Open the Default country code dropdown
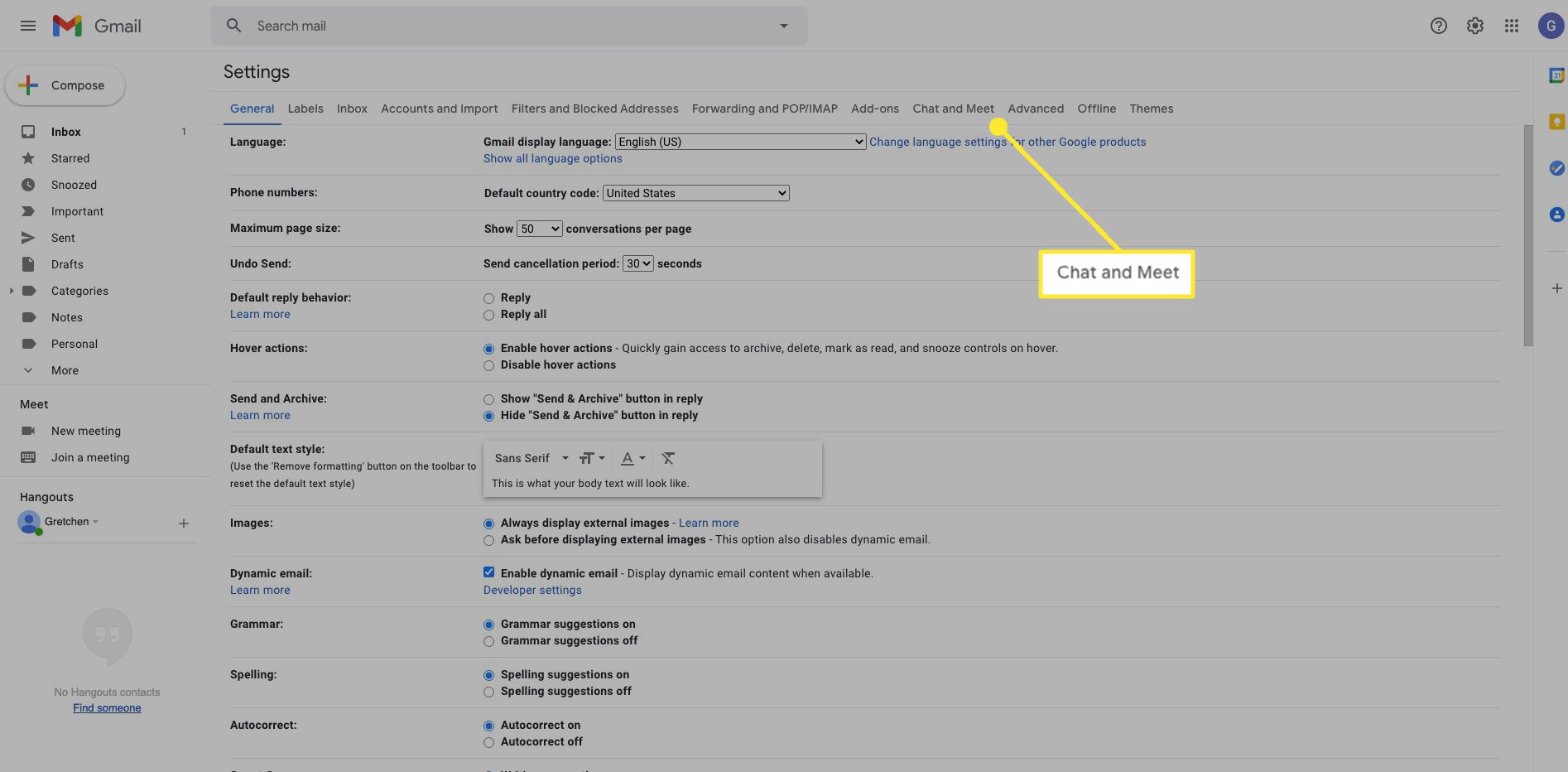Image resolution: width=1568 pixels, height=772 pixels. [695, 193]
